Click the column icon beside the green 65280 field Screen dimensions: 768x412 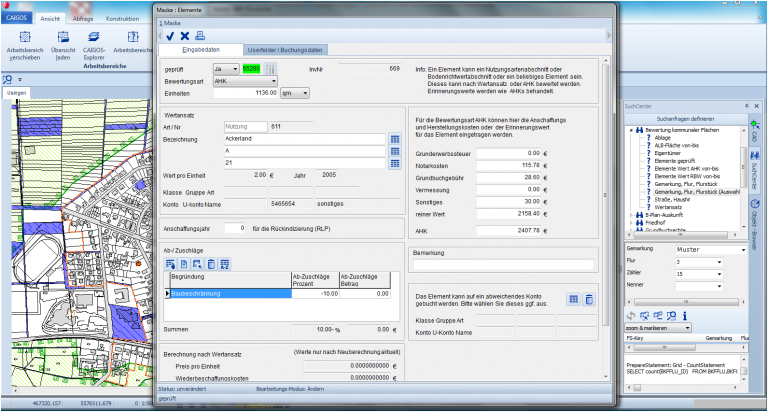pos(271,69)
